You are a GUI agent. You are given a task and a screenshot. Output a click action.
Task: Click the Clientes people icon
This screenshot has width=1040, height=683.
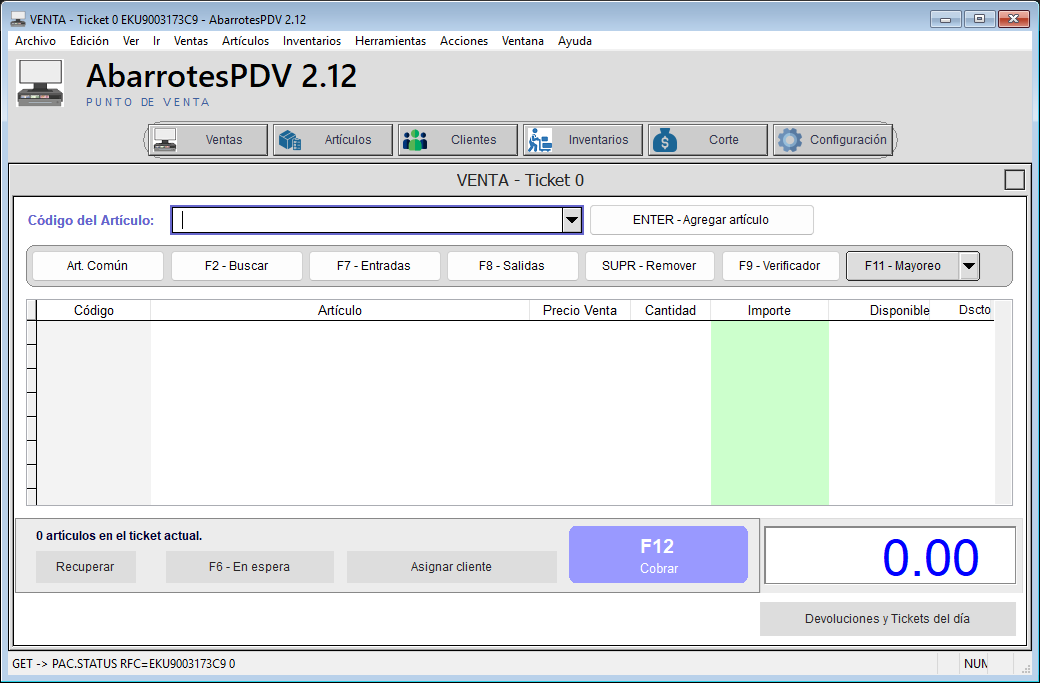coord(415,140)
